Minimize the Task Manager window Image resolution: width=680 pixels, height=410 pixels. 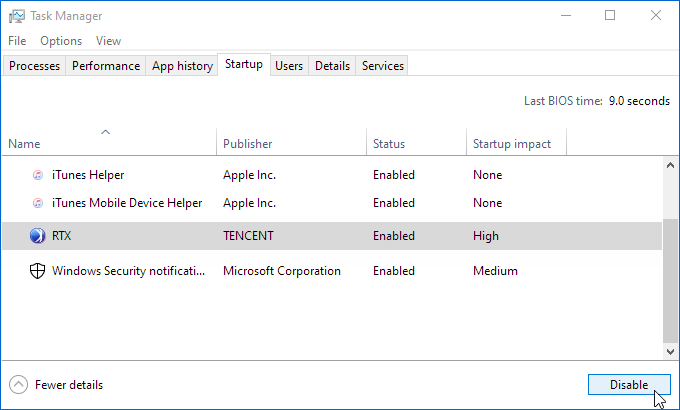pos(566,16)
